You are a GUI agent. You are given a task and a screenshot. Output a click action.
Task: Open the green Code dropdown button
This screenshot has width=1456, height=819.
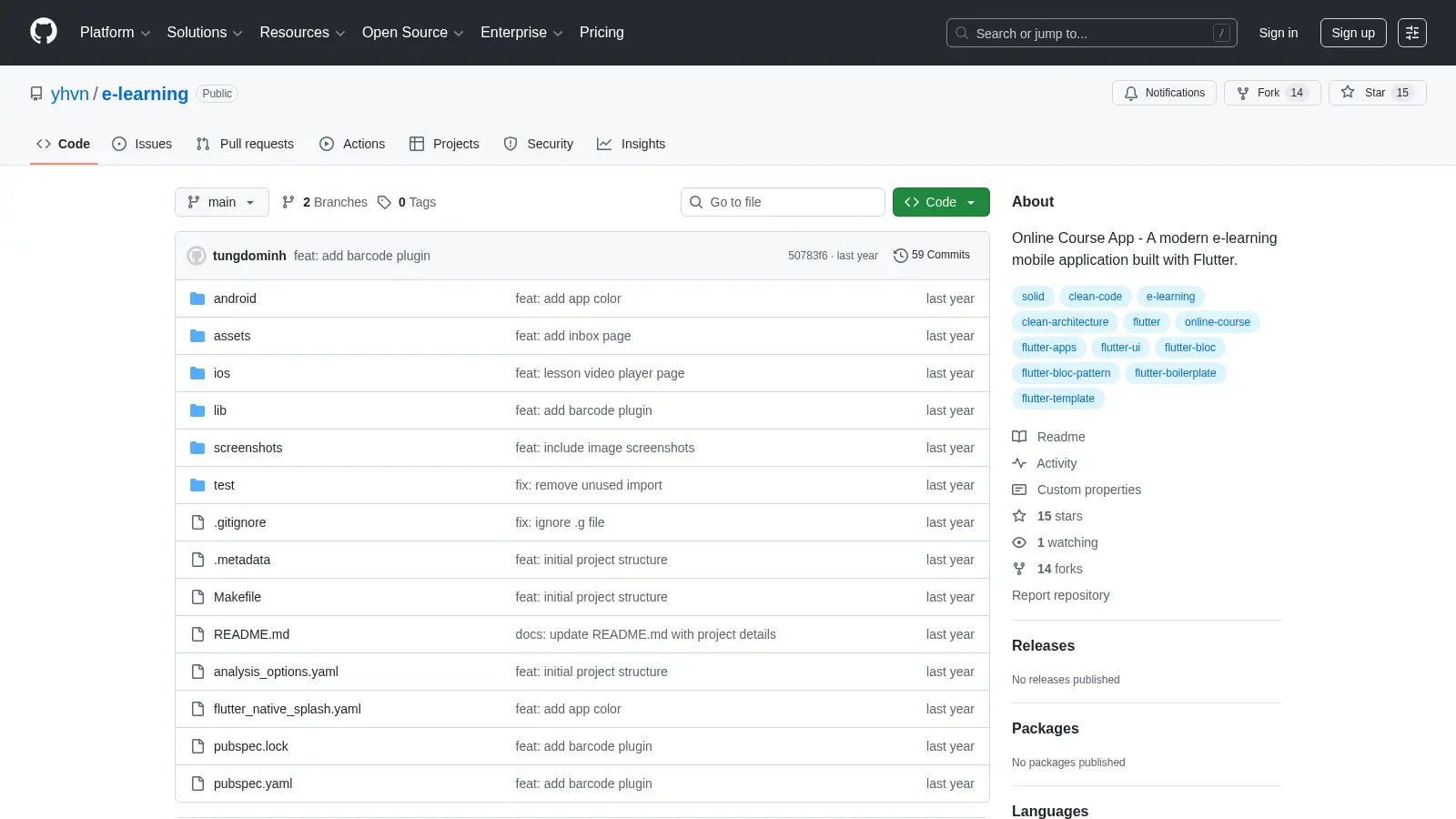click(941, 202)
